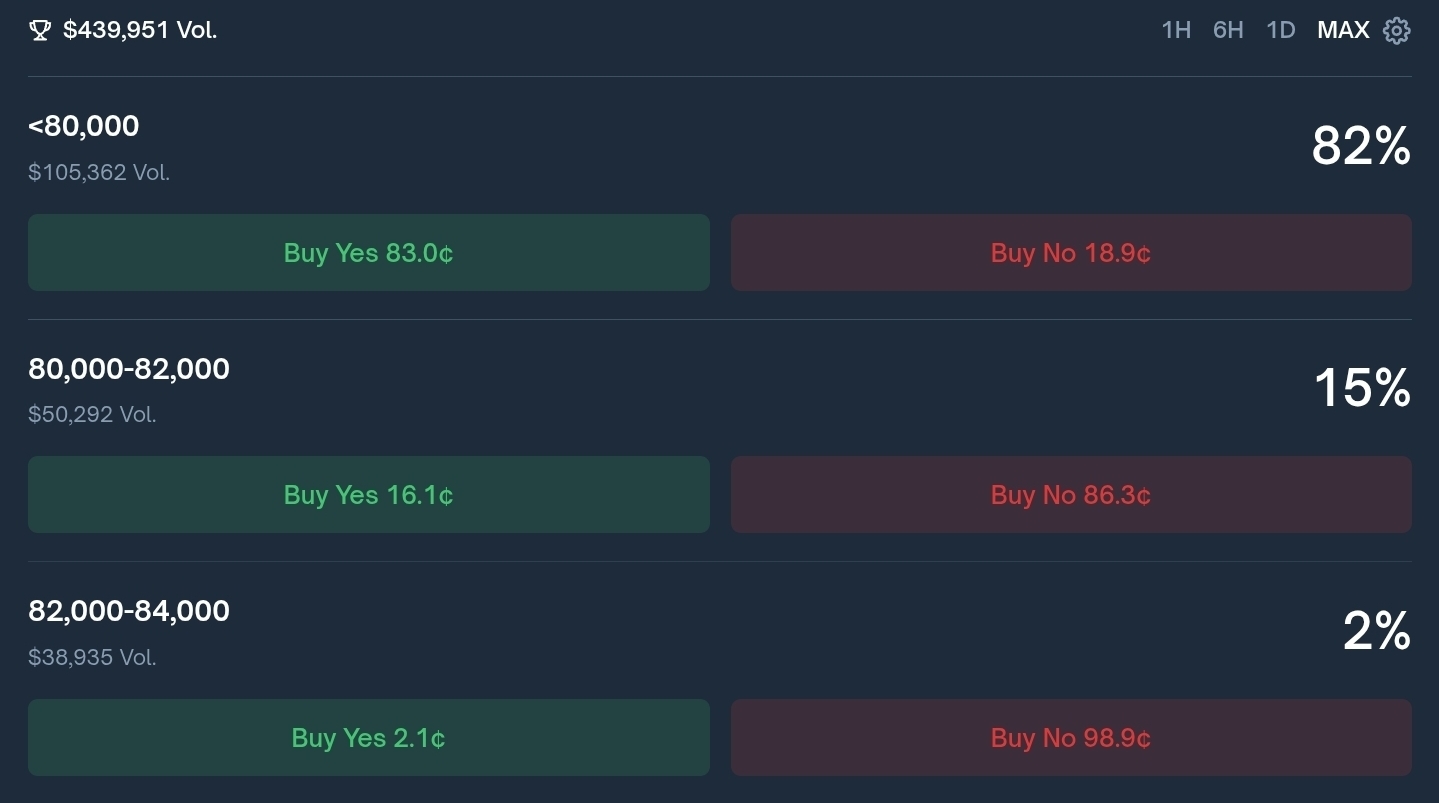
Task: Click Buy No 18.9¢ button
Action: pyautogui.click(x=1071, y=253)
